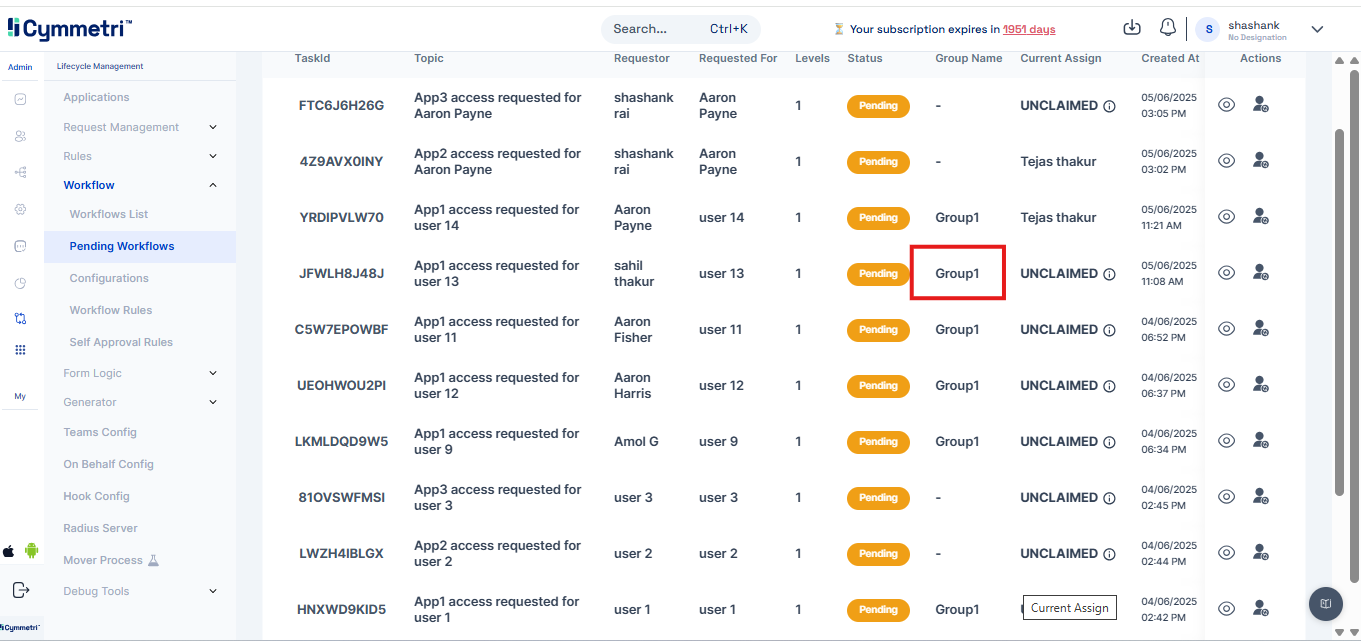The image size is (1361, 641).
Task: Click the assign user icon for FTC6J6H26G
Action: 1260,105
